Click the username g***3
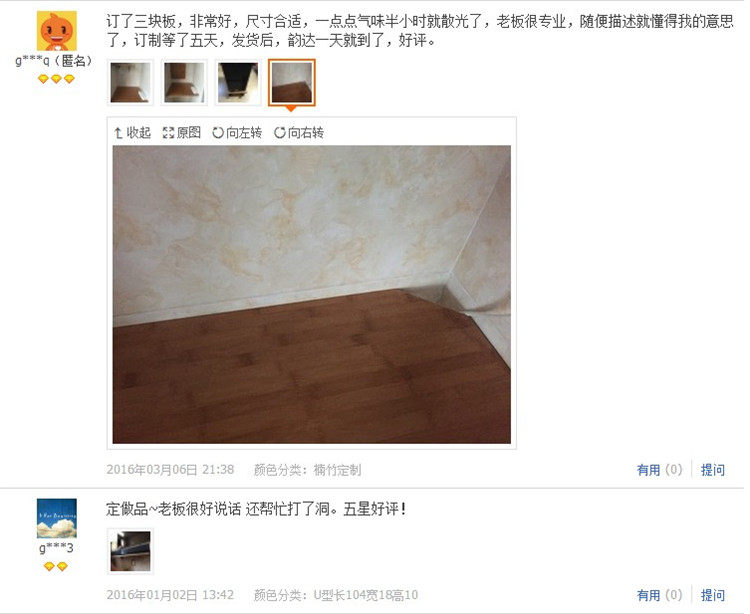The image size is (750, 614). point(56,548)
